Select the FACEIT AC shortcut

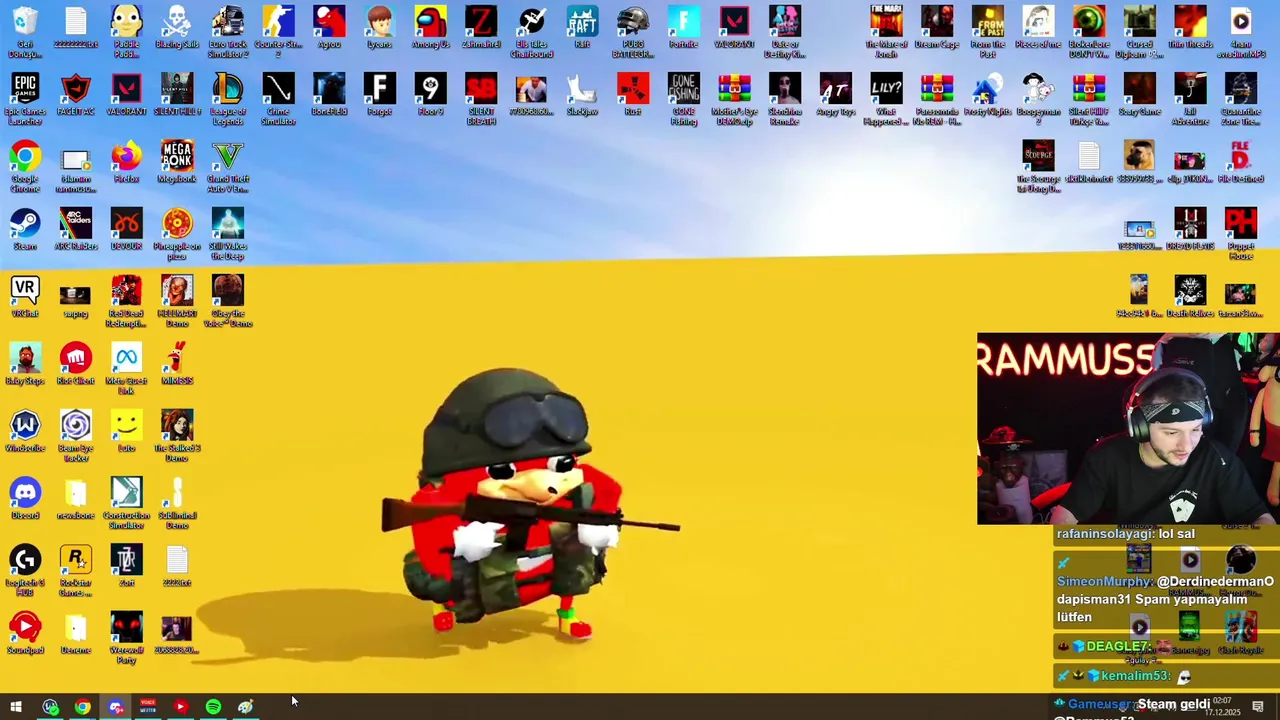tap(75, 94)
